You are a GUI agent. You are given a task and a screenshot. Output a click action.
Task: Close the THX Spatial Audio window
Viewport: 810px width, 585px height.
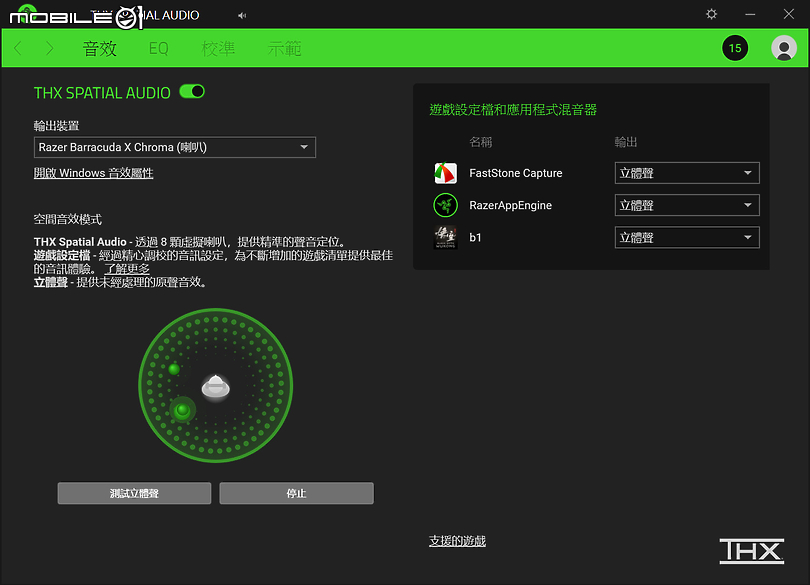tap(788, 14)
